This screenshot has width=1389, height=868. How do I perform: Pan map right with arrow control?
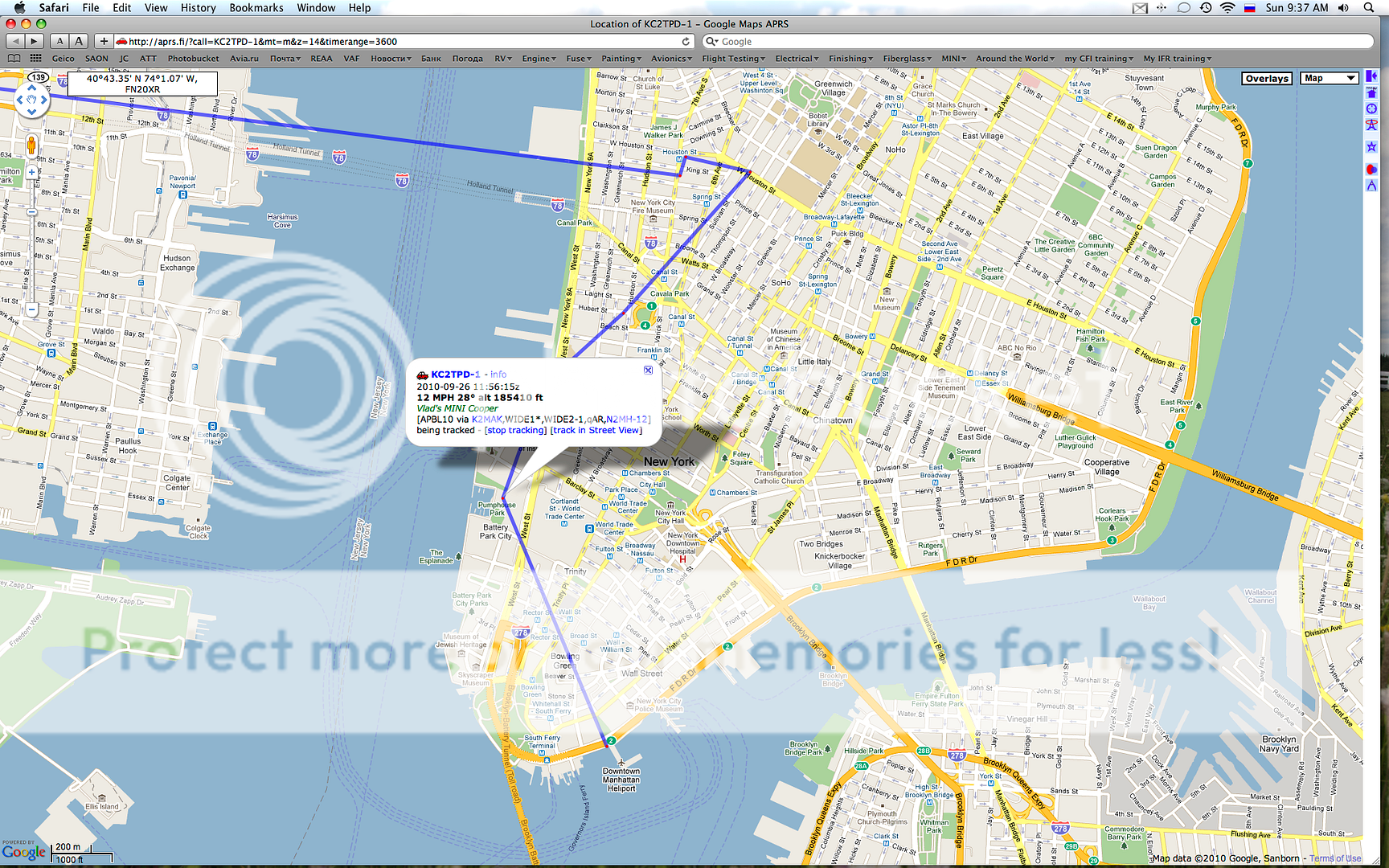tap(44, 100)
